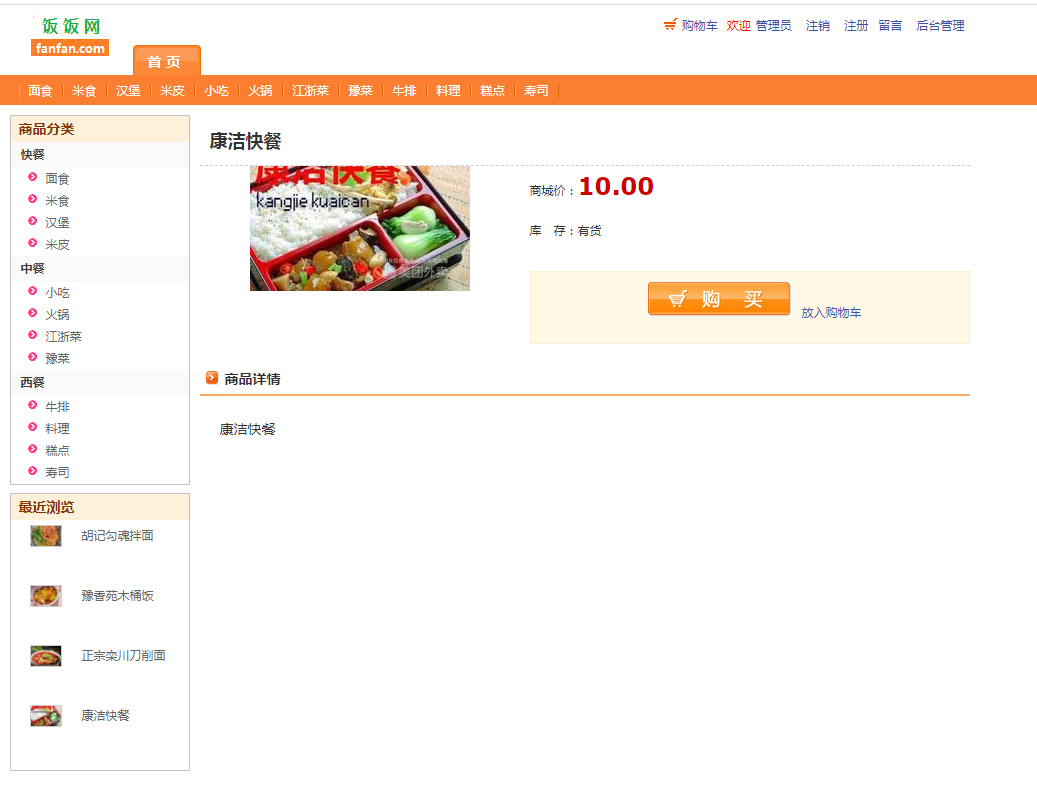Click the fanfan.com site logo
1037x789 pixels.
coord(70,36)
